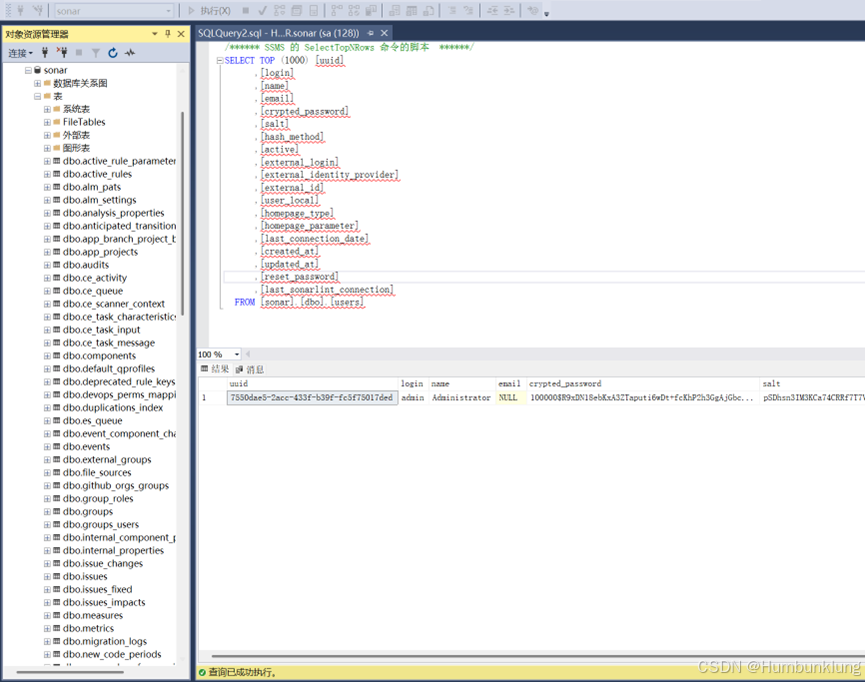
Task: Select the dbo.components table
Action: 99,356
